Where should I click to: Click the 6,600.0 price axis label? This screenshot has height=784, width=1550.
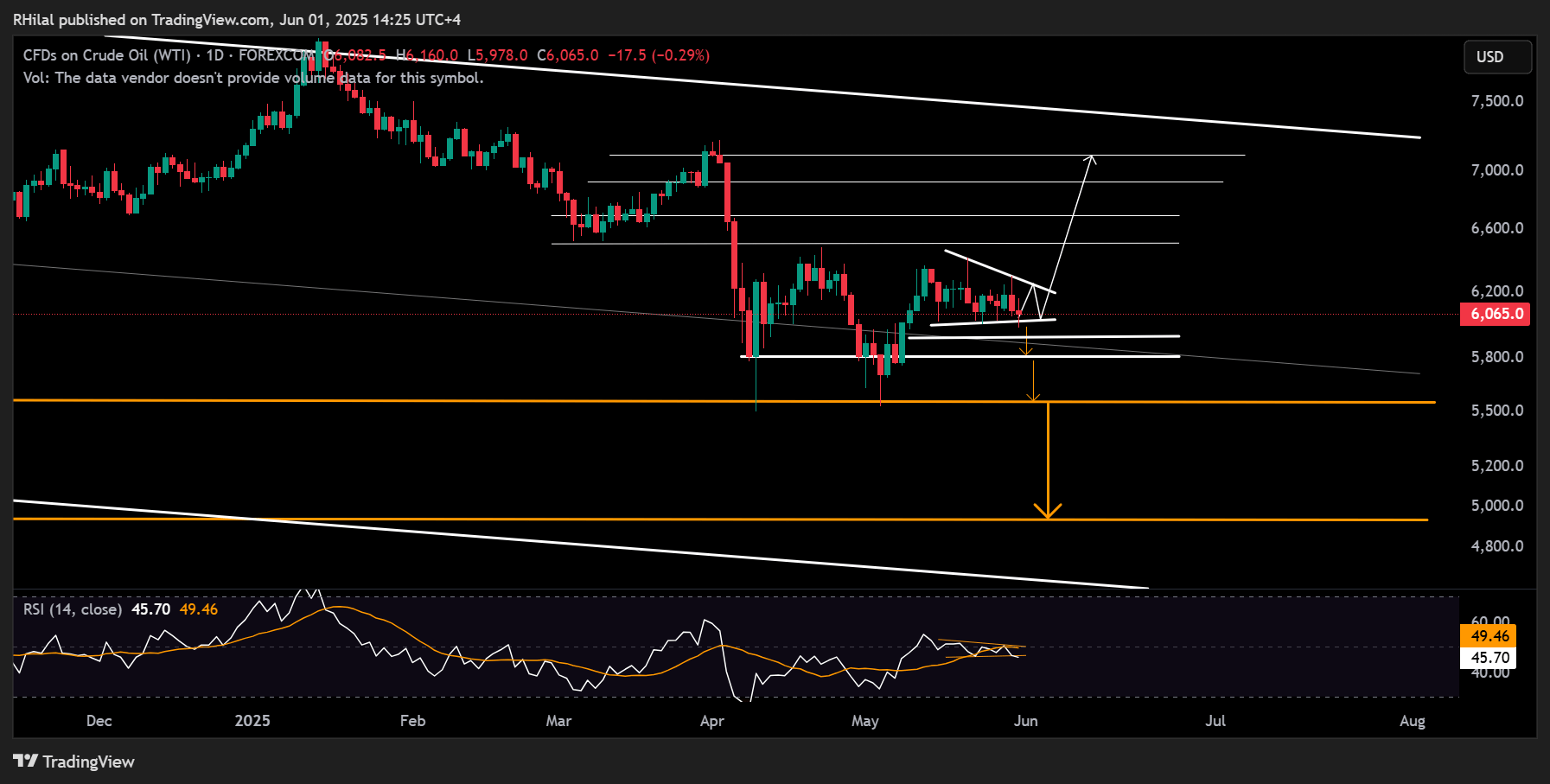(1497, 228)
